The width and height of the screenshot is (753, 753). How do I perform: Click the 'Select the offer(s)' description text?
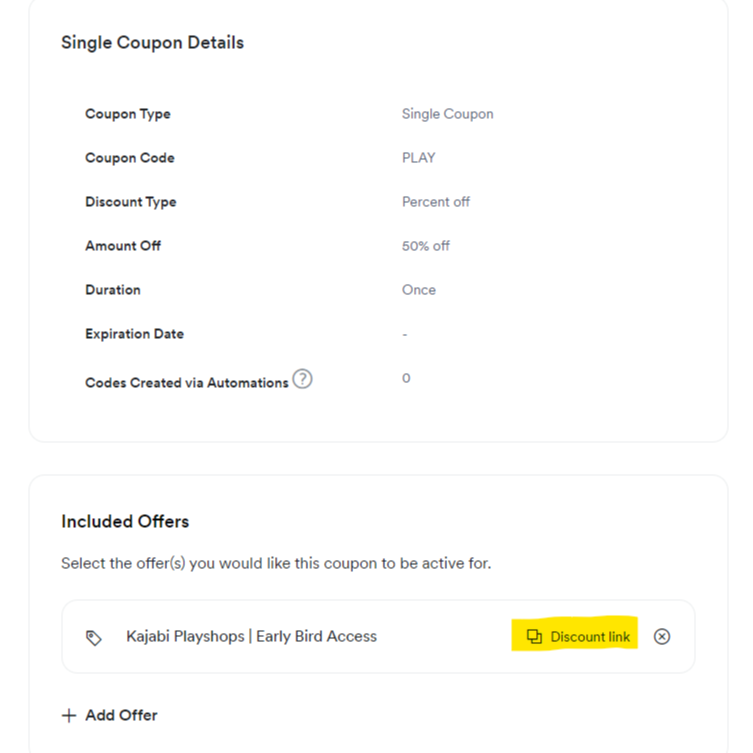pos(276,563)
